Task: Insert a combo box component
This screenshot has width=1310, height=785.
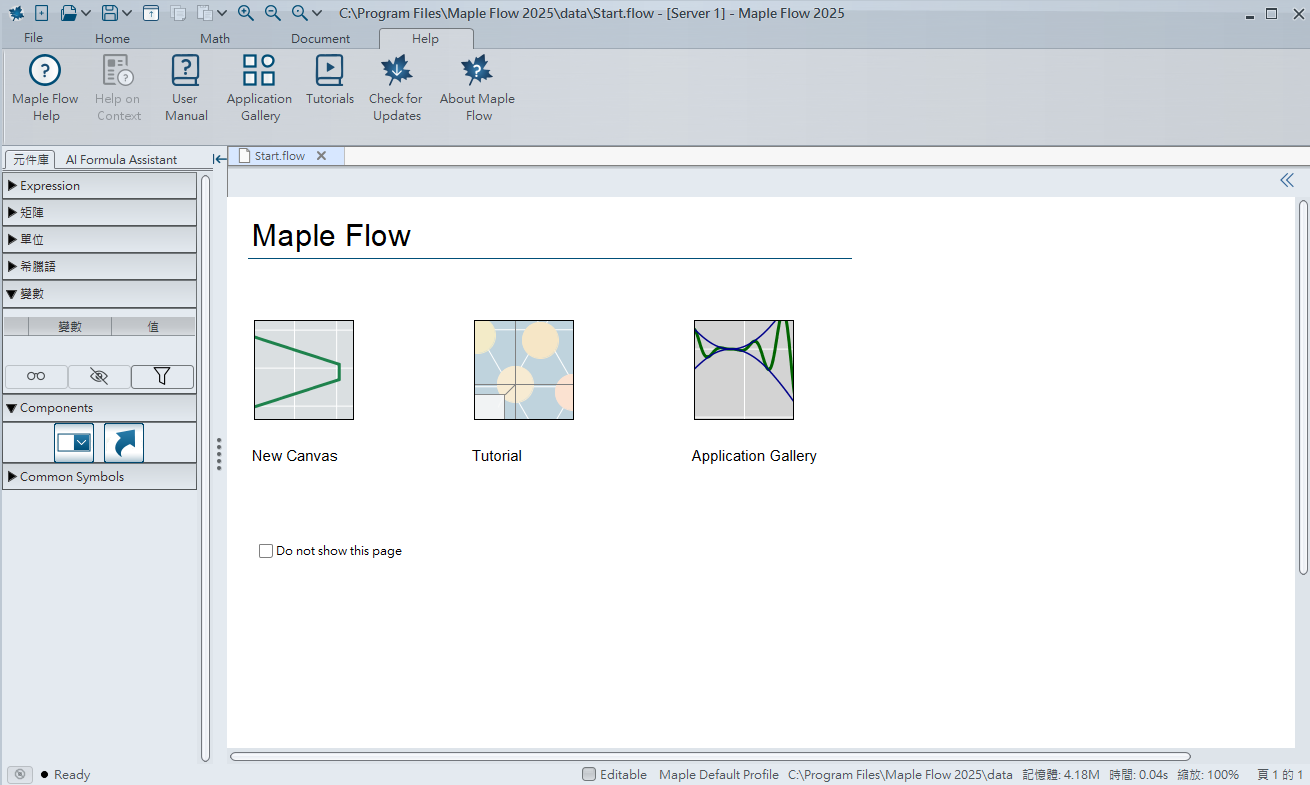Action: click(x=74, y=442)
